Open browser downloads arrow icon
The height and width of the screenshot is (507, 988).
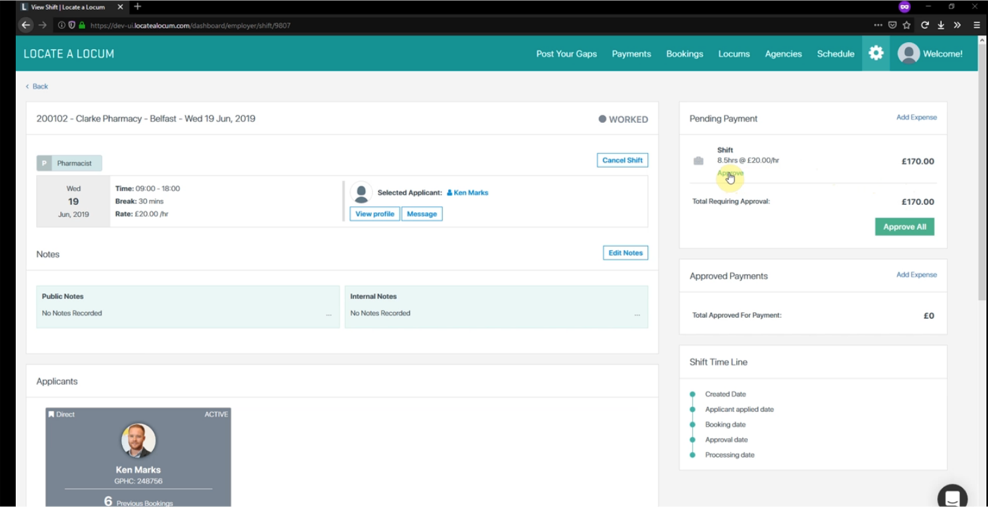941,25
